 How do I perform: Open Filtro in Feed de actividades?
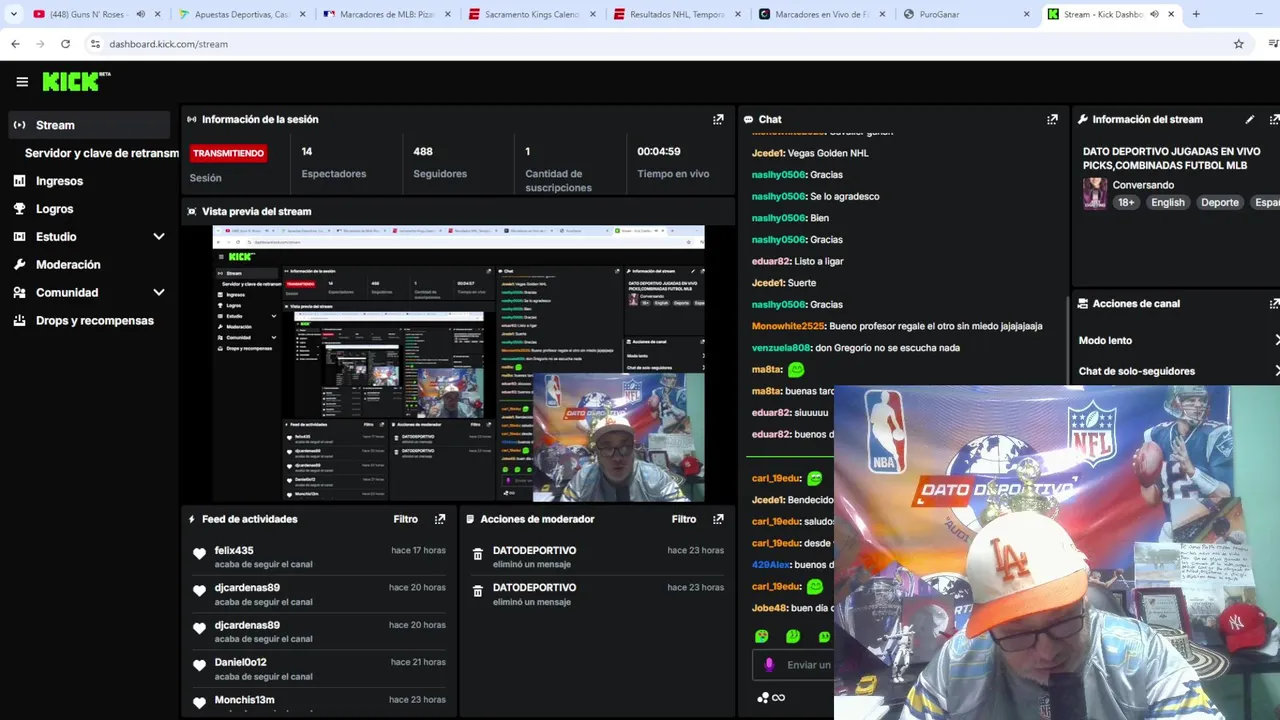point(405,519)
